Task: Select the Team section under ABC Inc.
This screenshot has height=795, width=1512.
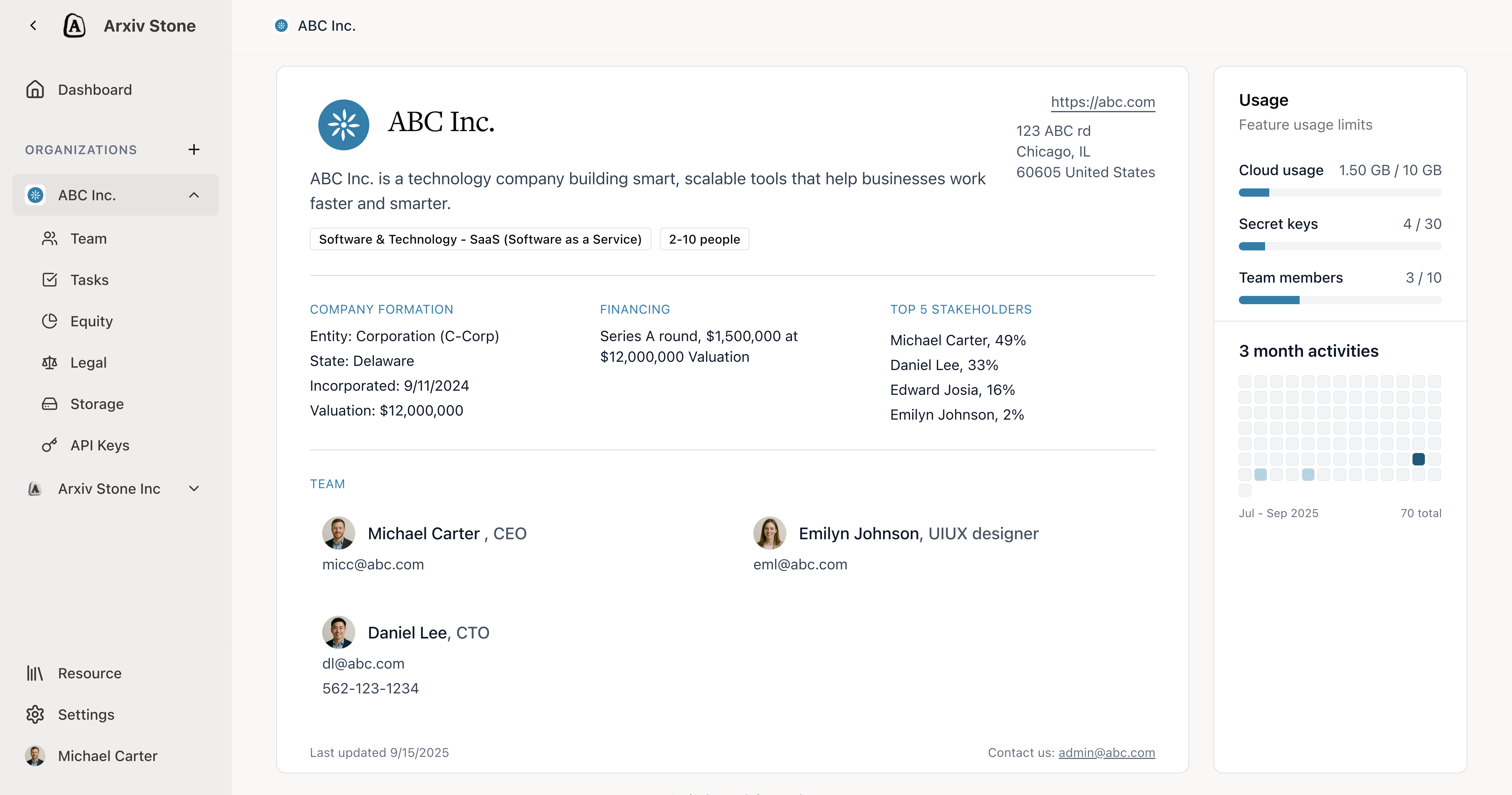Action: click(x=88, y=238)
